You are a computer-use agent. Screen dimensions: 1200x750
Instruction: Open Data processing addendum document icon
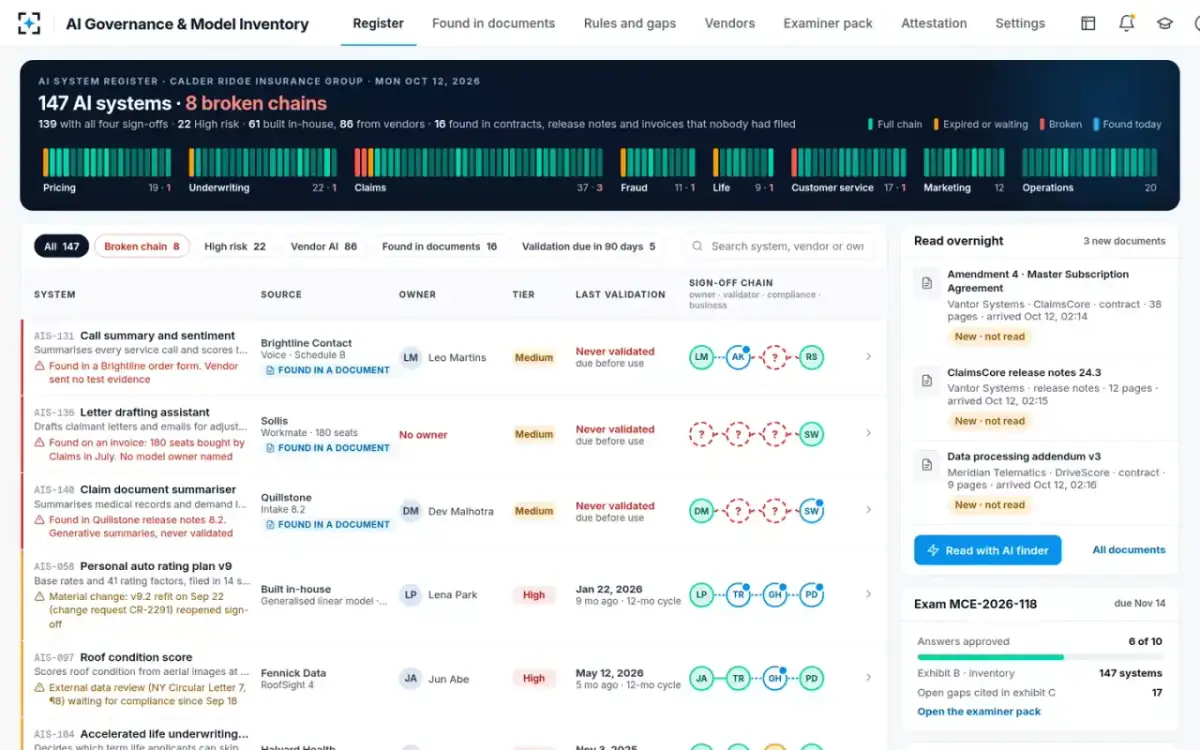(927, 466)
